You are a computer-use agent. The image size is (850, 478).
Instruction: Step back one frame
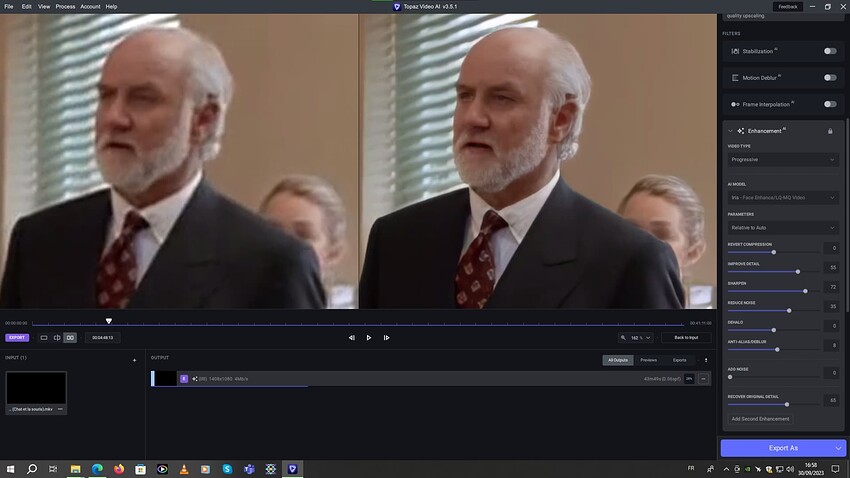pos(351,338)
